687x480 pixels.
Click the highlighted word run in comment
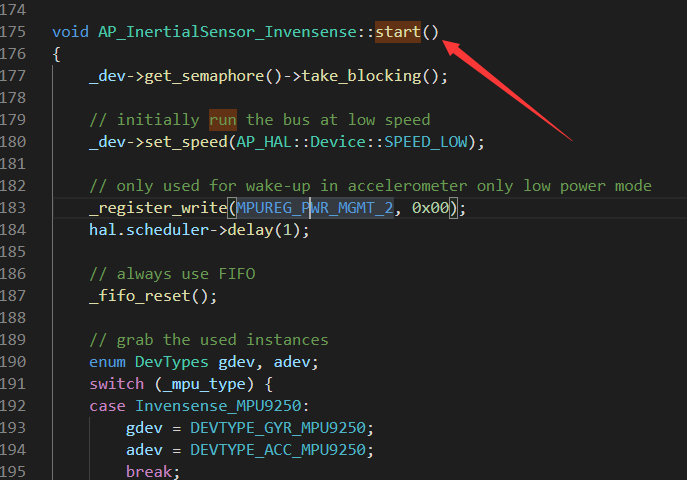tap(223, 120)
